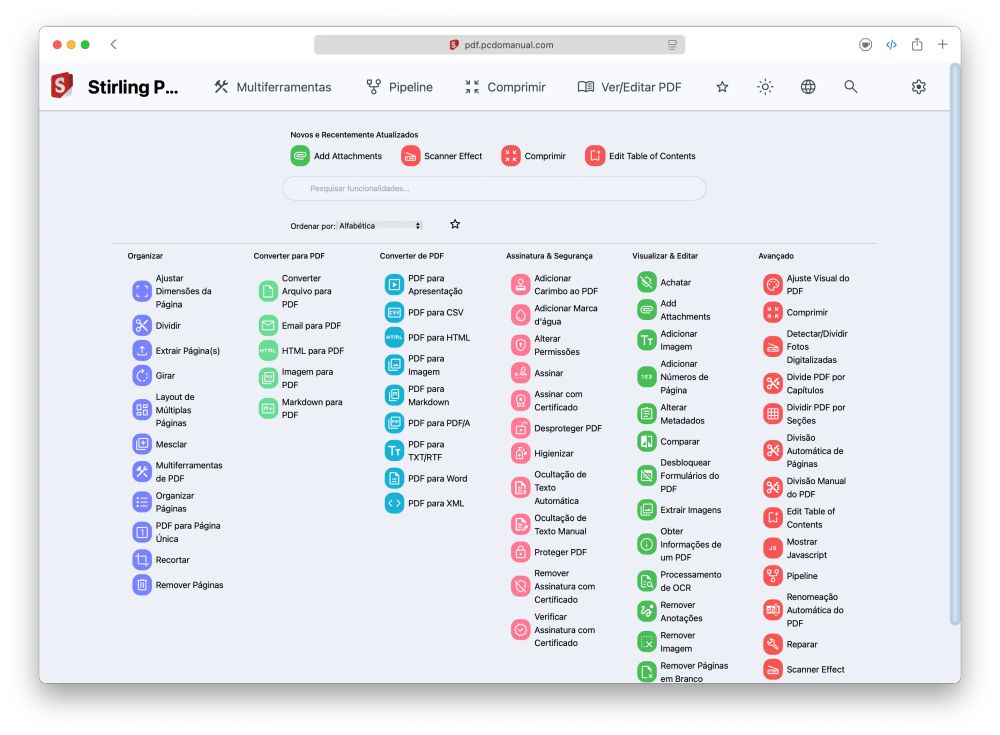Open Scanner Effect in recently updated row

pyautogui.click(x=441, y=156)
